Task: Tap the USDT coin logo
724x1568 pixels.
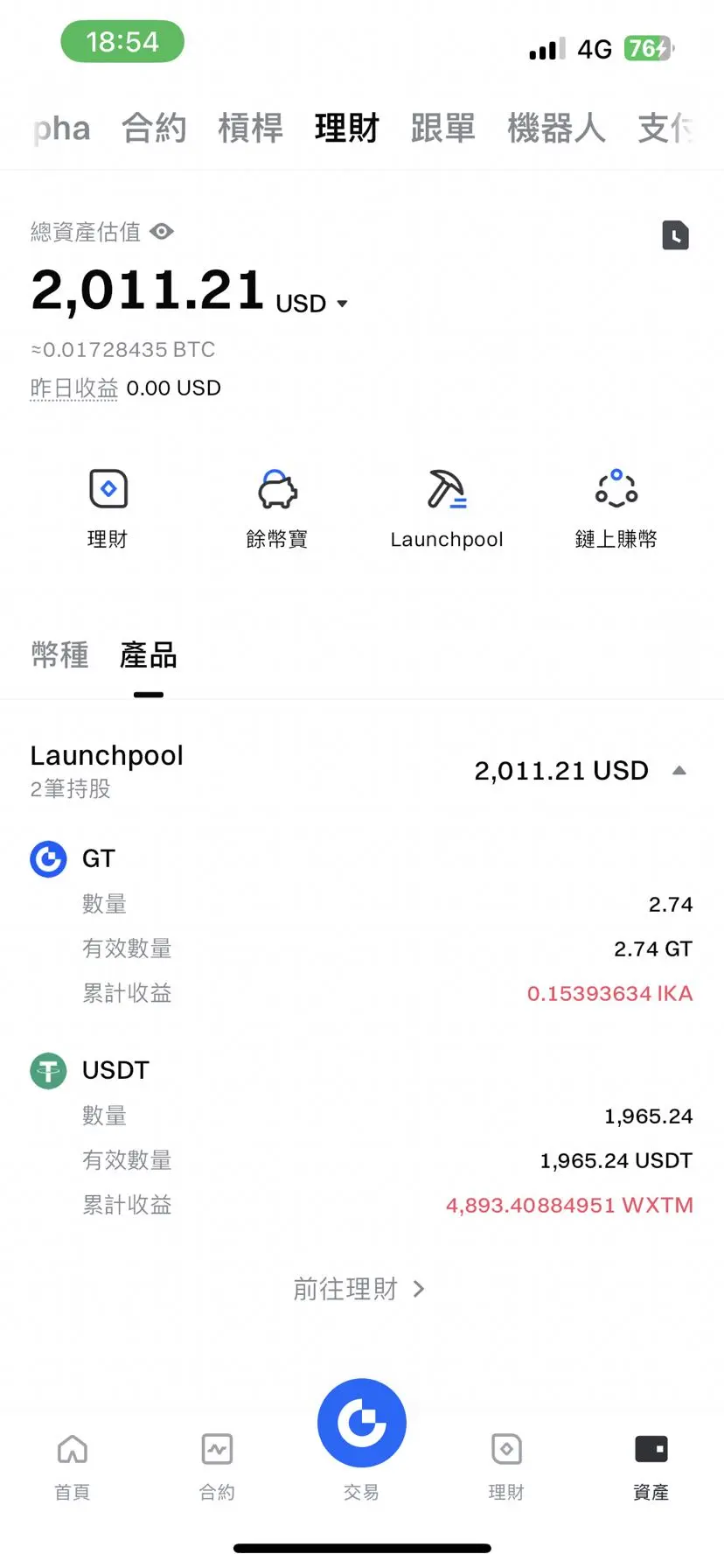Action: coord(48,1071)
